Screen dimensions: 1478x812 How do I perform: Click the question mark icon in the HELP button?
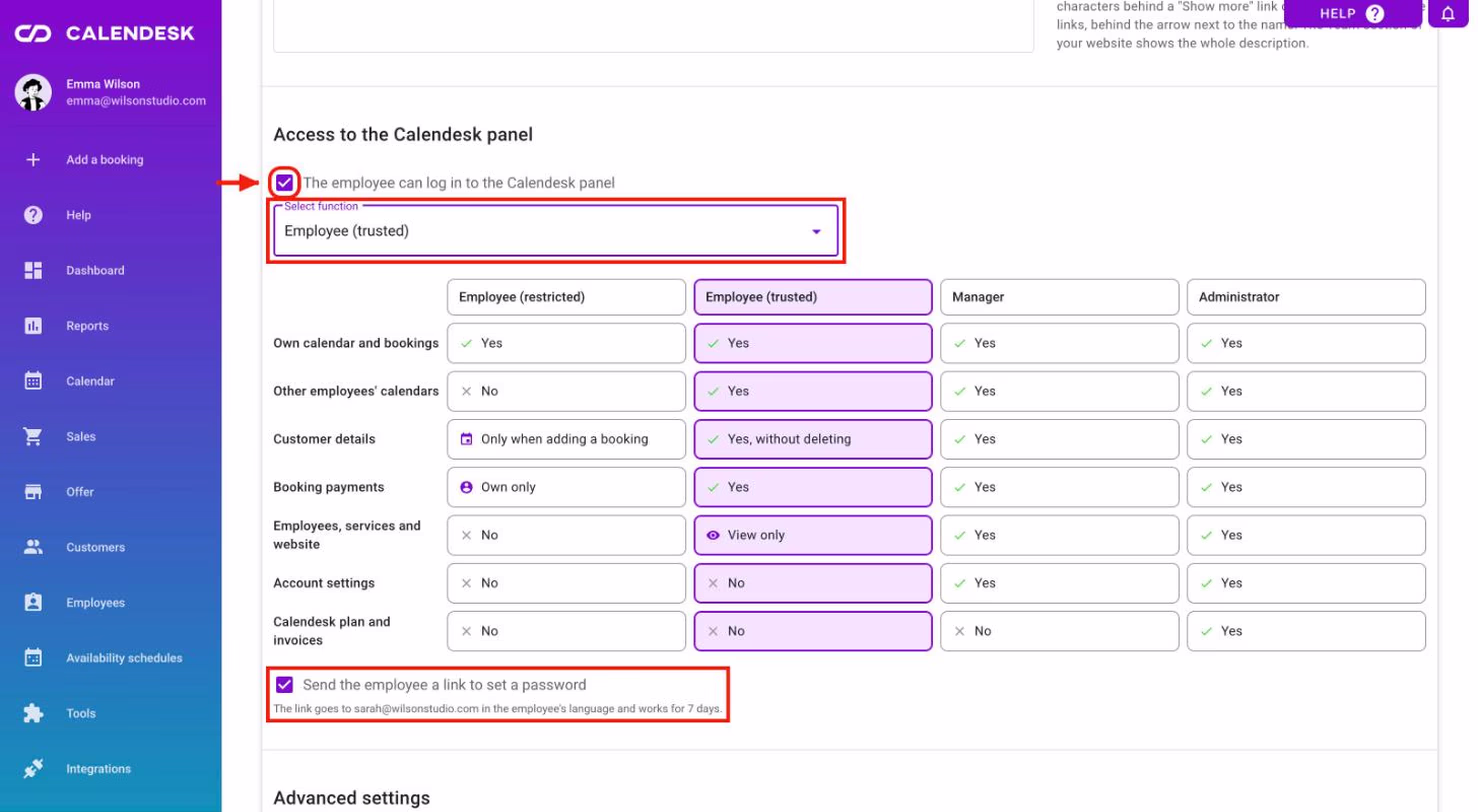coord(1375,14)
